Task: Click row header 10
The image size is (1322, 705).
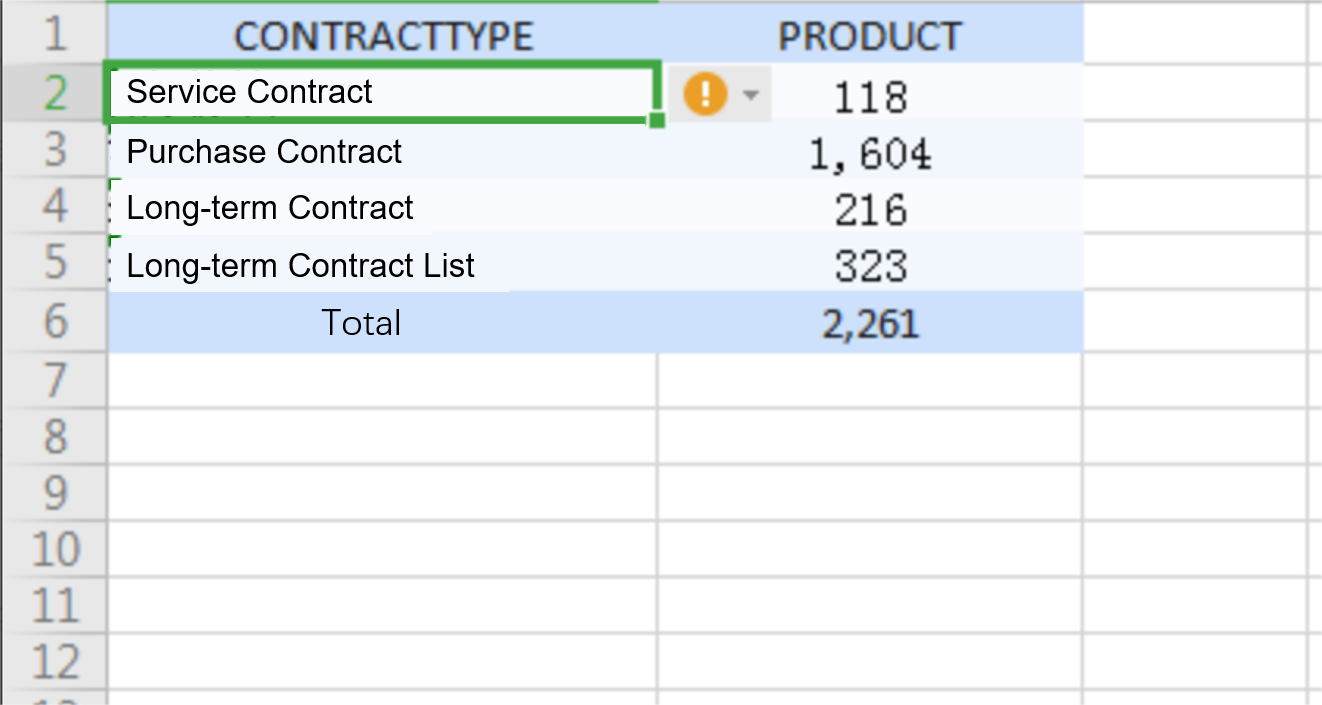Action: pyautogui.click(x=55, y=548)
